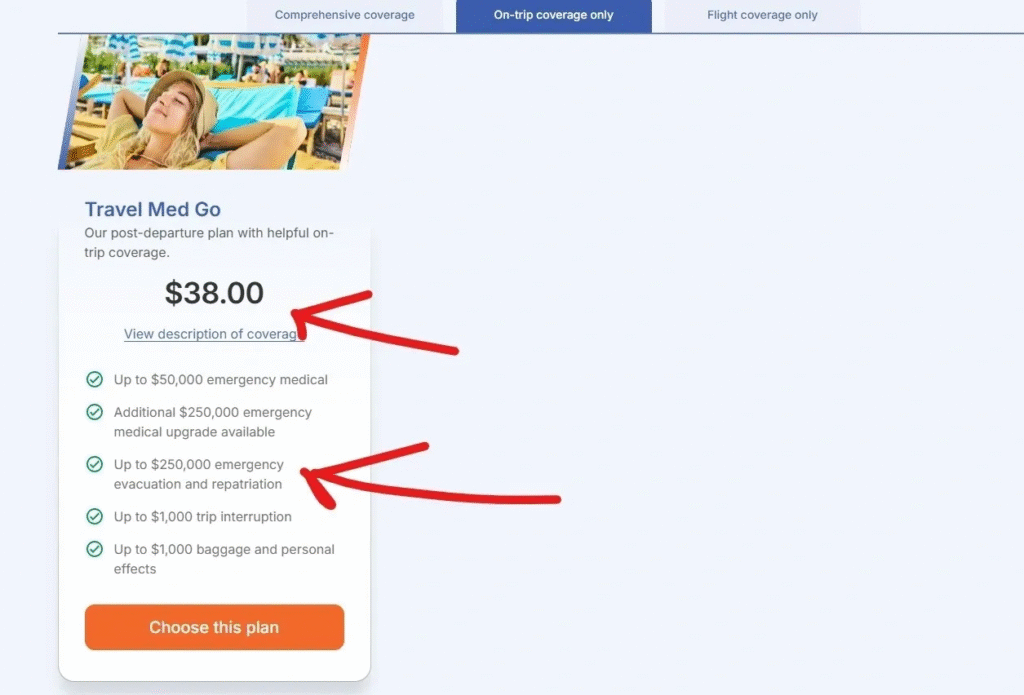Switch to Comprehensive coverage tab
Image resolution: width=1024 pixels, height=695 pixels.
(345, 15)
